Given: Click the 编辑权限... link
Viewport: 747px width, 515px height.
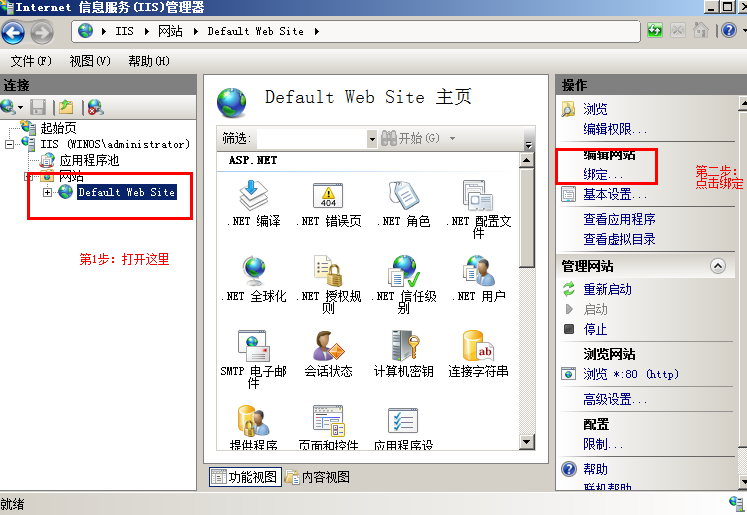Looking at the screenshot, I should click(x=615, y=129).
